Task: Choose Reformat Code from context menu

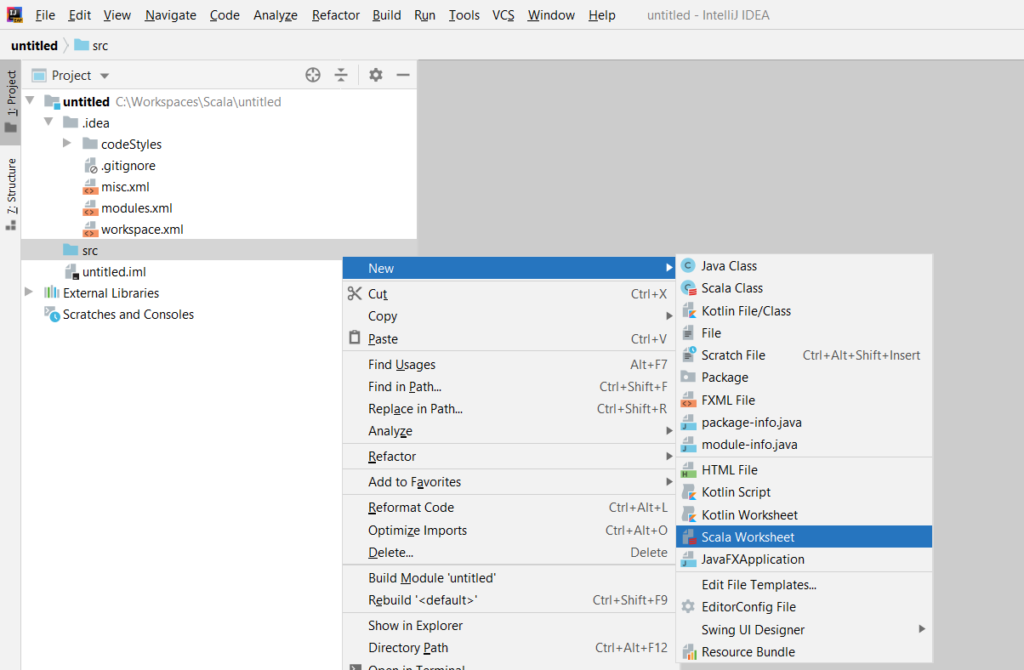Action: 509,507
